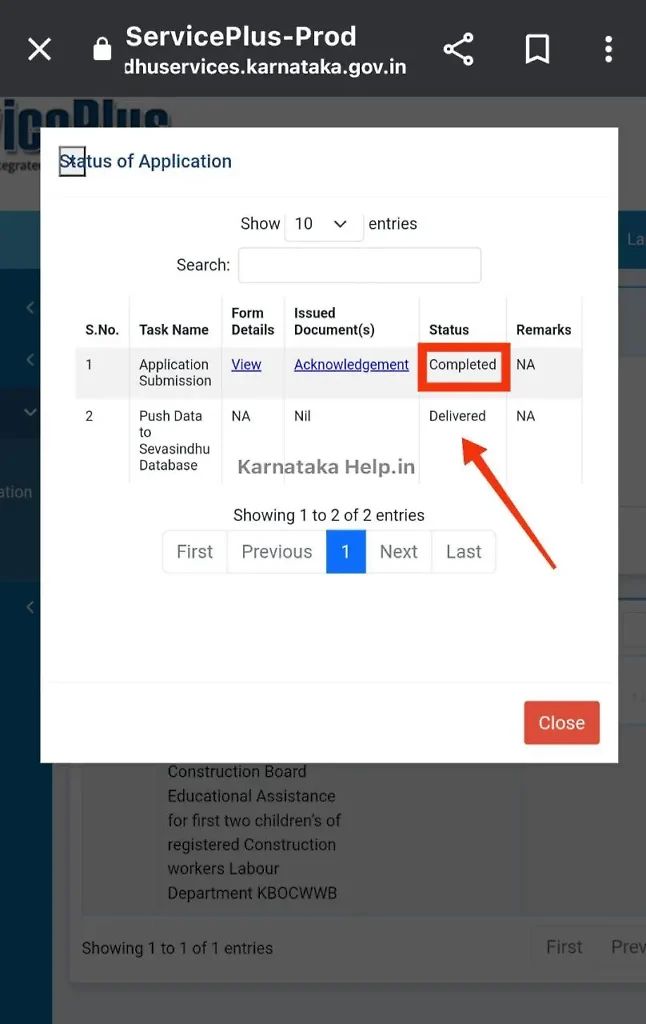This screenshot has width=646, height=1024.
Task: Open the entries per page dropdown
Action: click(323, 224)
